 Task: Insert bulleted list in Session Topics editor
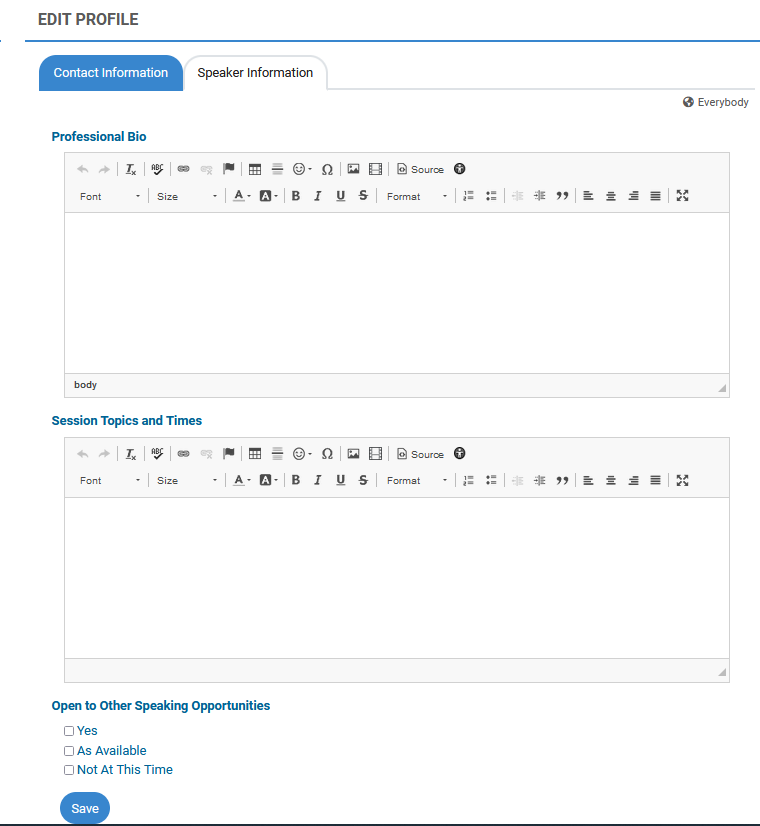coord(491,481)
